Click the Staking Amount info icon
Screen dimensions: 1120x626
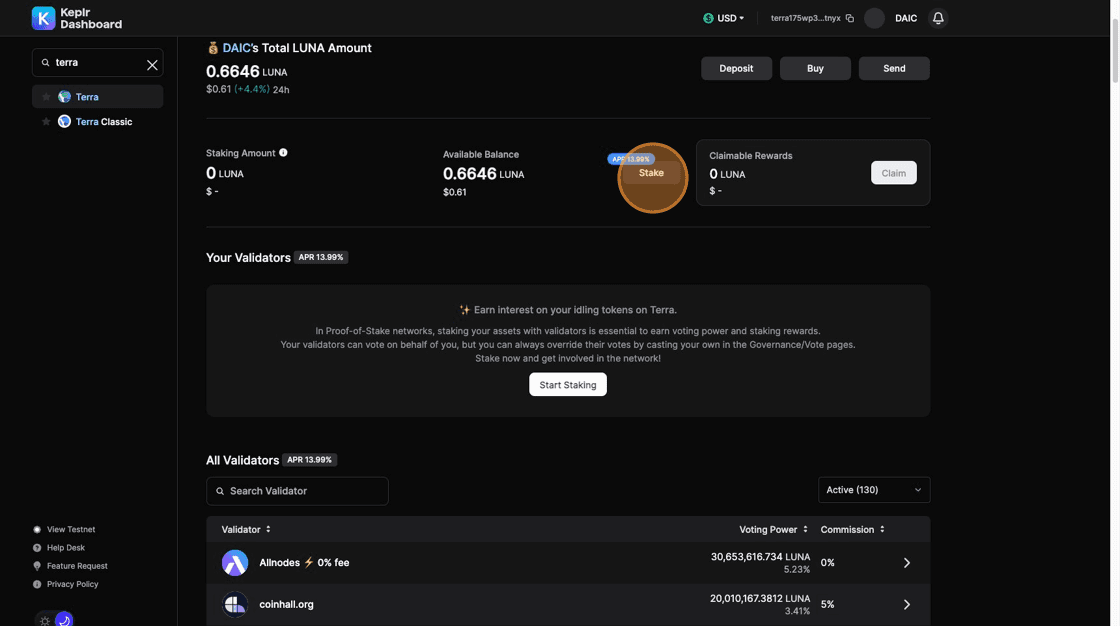click(283, 153)
